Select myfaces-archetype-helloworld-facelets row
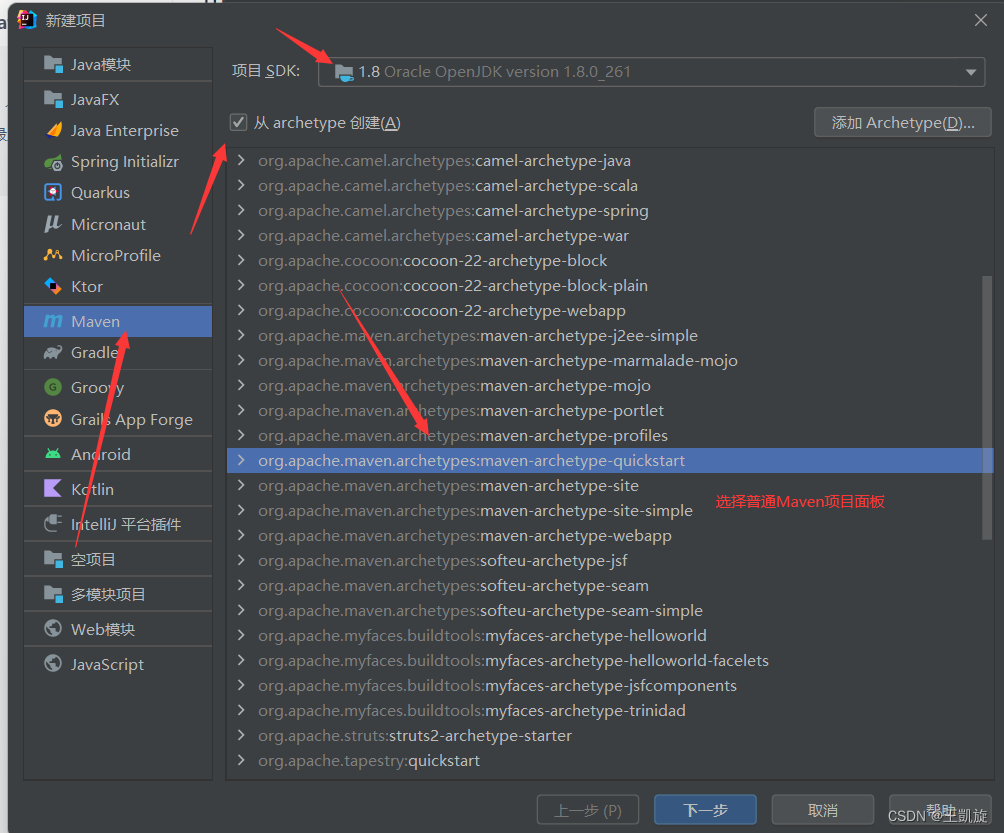The image size is (1004, 833). pos(610,660)
